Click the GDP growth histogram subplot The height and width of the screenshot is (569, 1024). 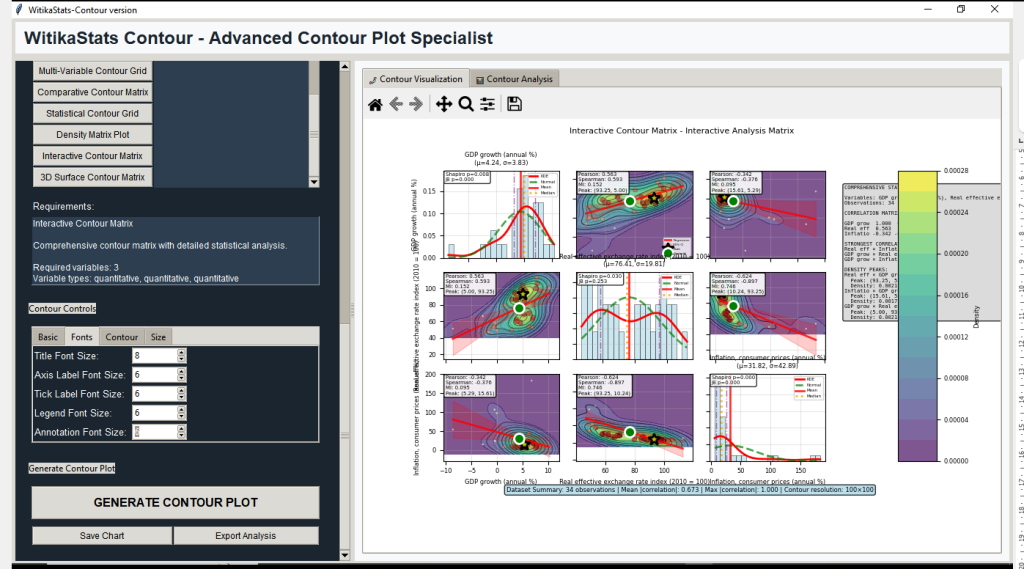point(502,215)
